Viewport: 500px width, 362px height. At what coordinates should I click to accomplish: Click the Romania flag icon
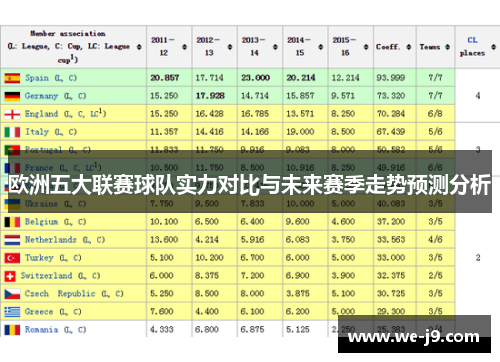(12, 330)
